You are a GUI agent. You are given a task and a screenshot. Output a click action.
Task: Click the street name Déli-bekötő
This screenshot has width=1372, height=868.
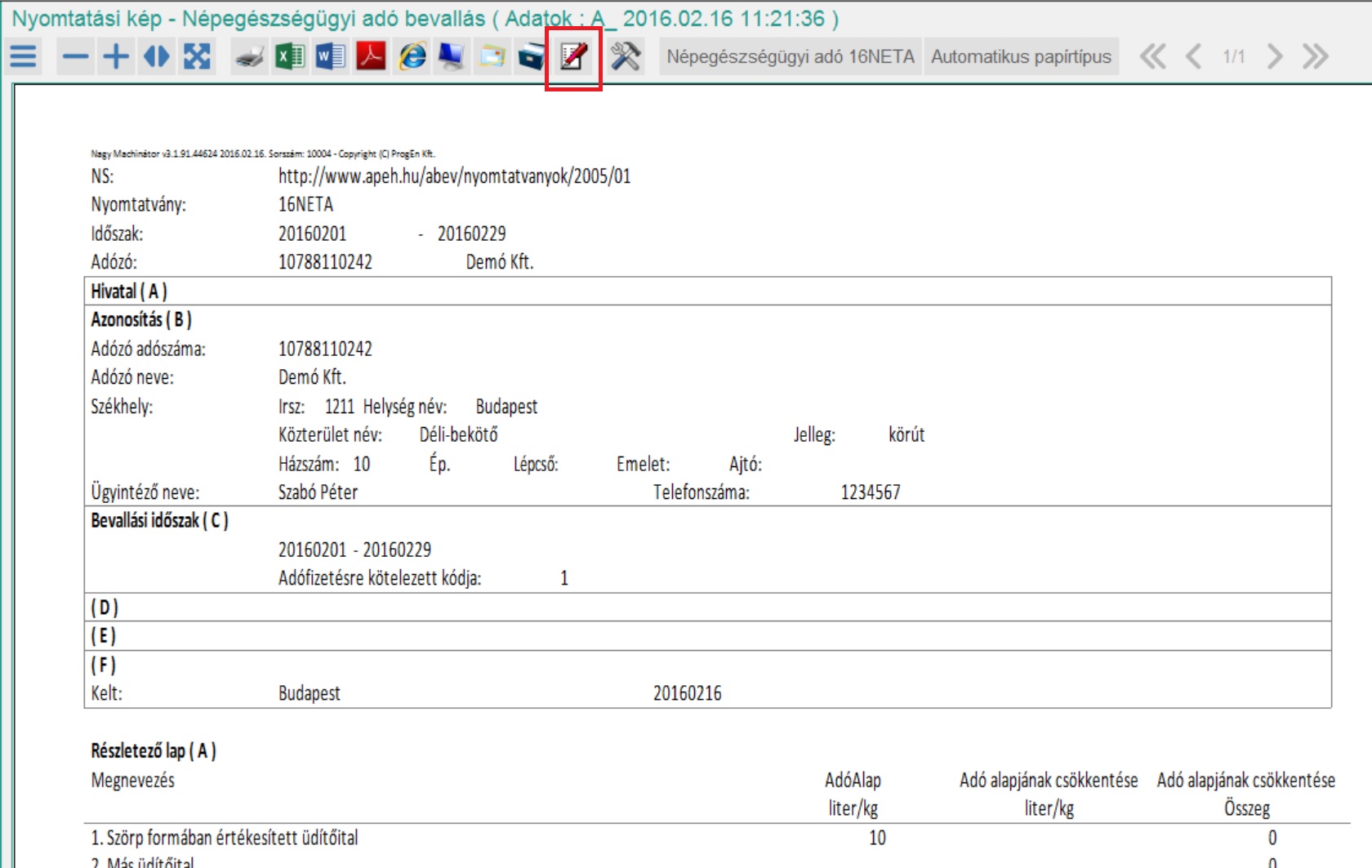(459, 435)
